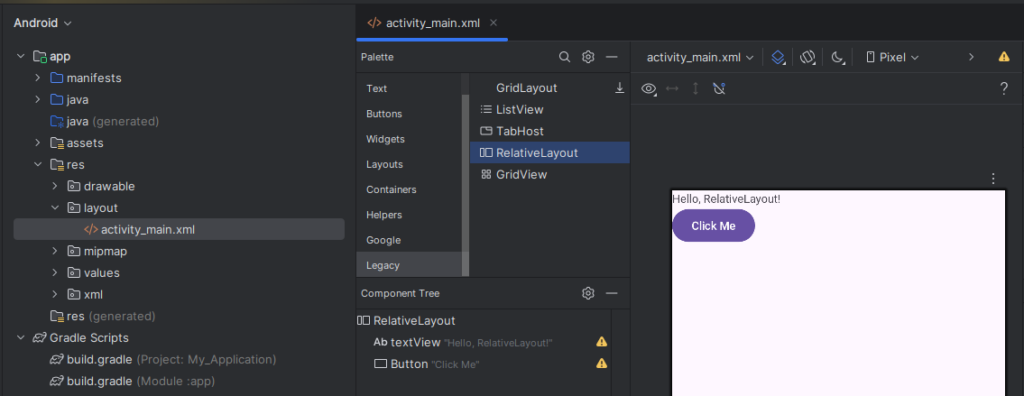Click the designer toolbar warning icon
1024x396 pixels.
[1004, 57]
